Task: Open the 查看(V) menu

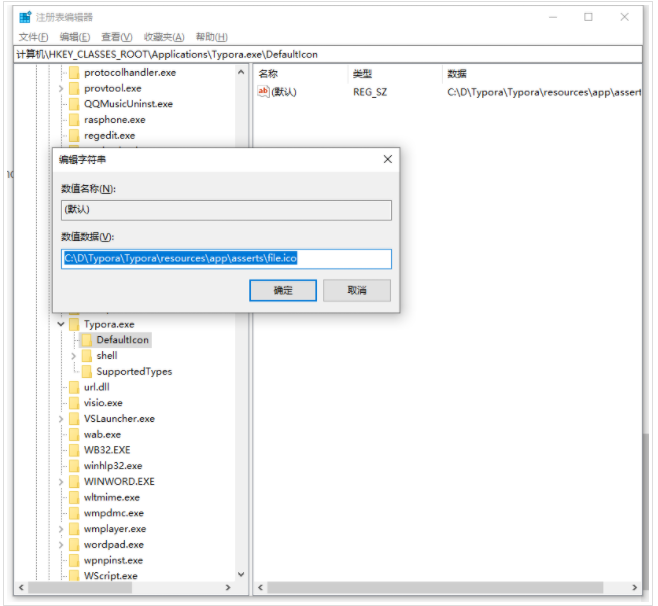Action: pos(117,37)
